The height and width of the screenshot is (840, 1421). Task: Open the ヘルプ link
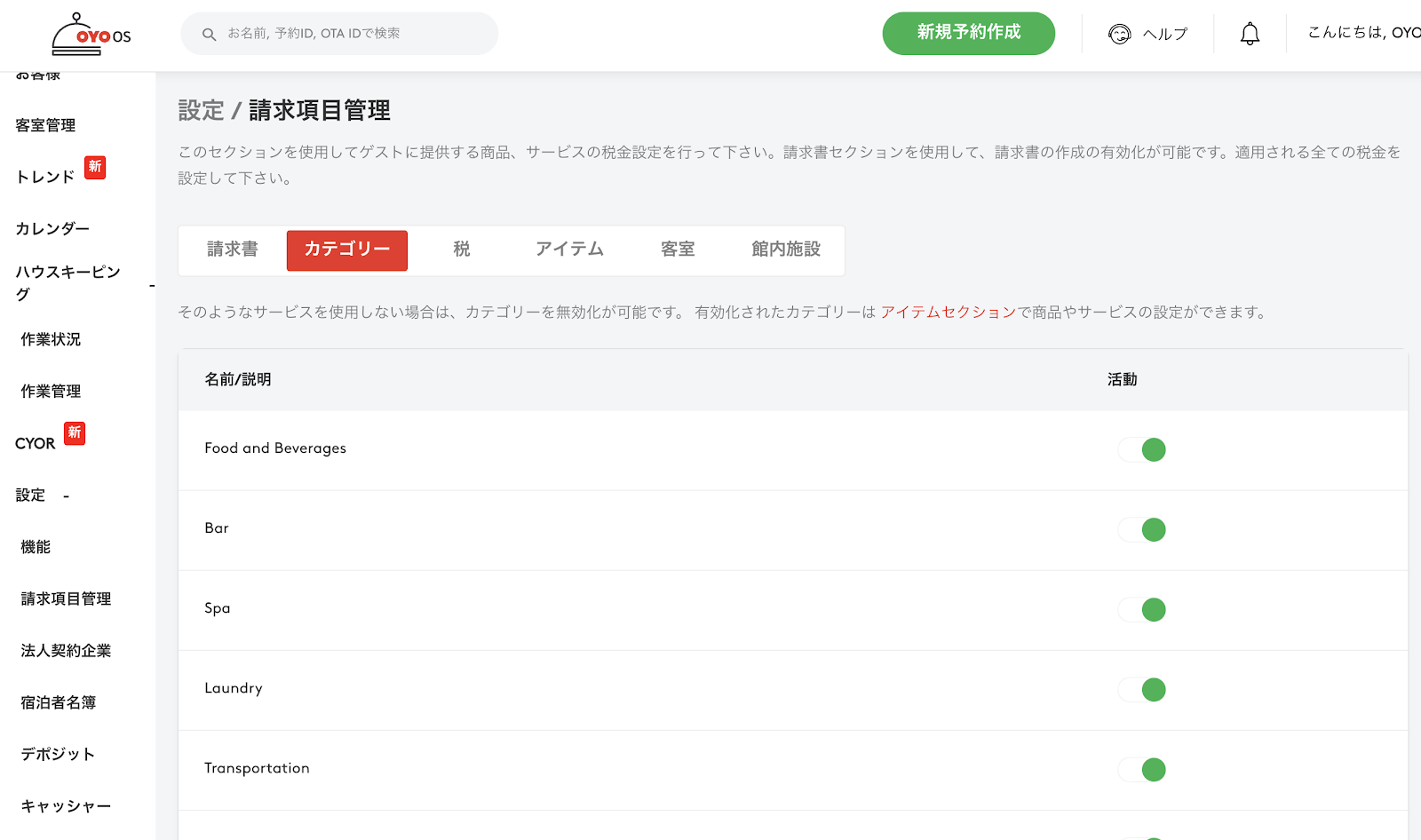click(1165, 35)
